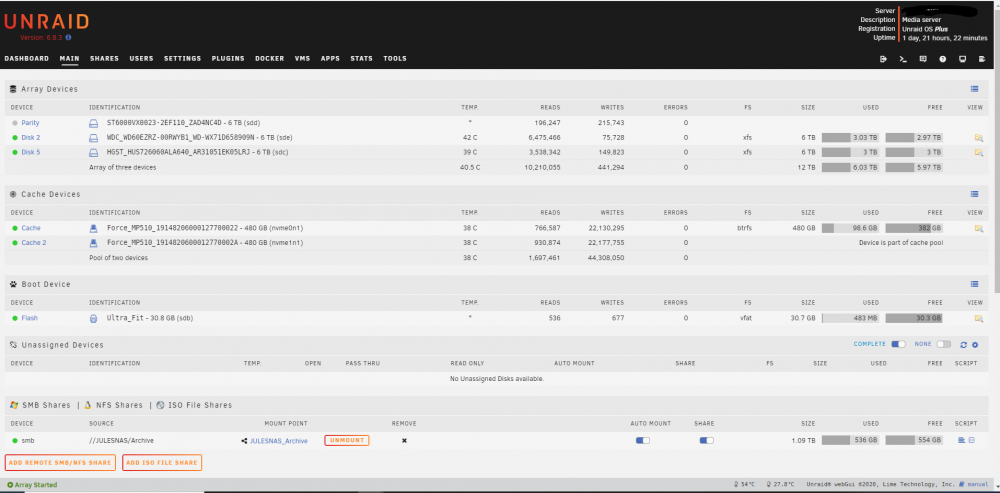This screenshot has width=1000, height=493.
Task: Click share icon before JULESNAS_Archive
Action: [x=244, y=441]
